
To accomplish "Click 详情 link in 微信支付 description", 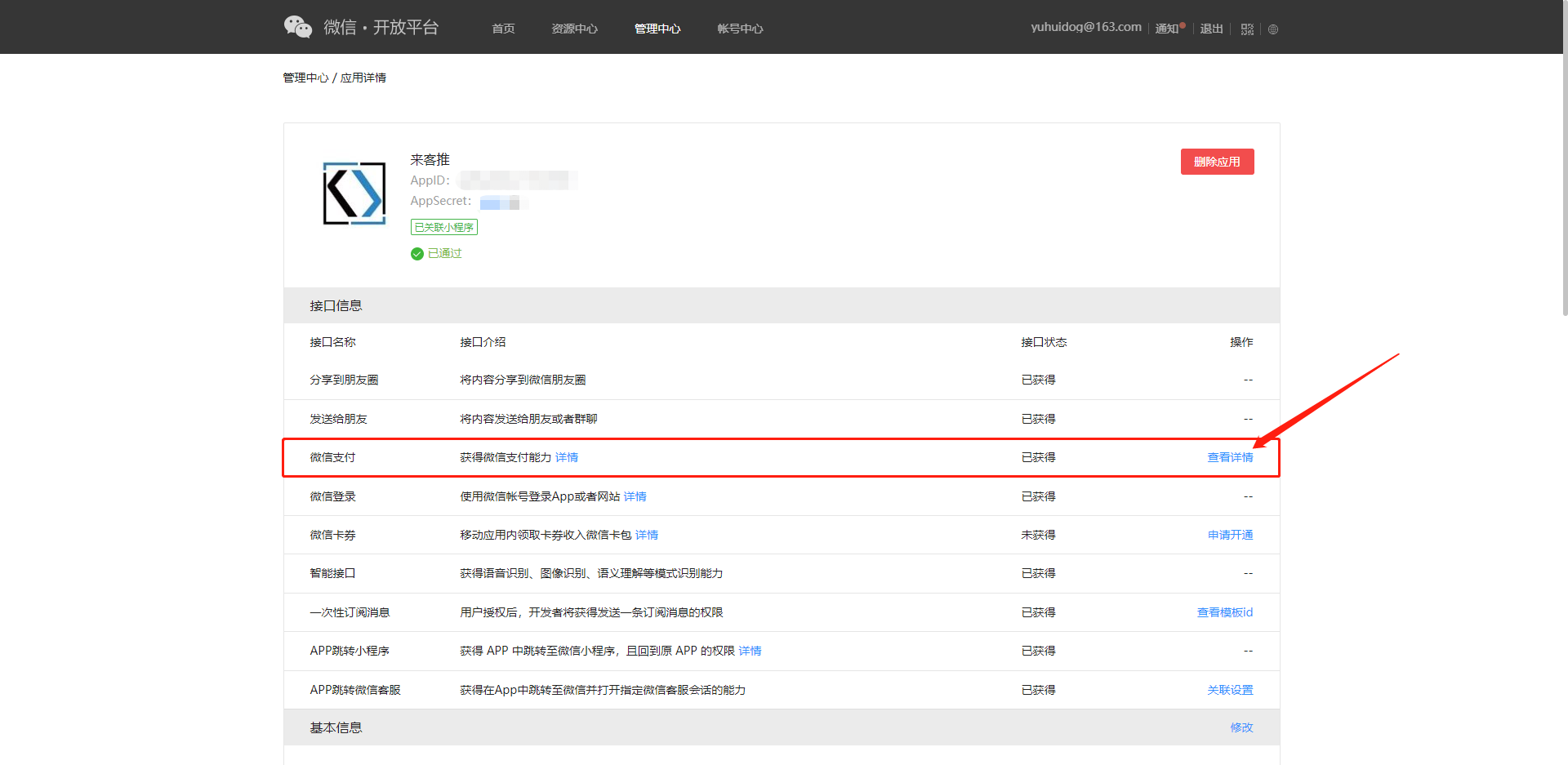I will point(567,457).
